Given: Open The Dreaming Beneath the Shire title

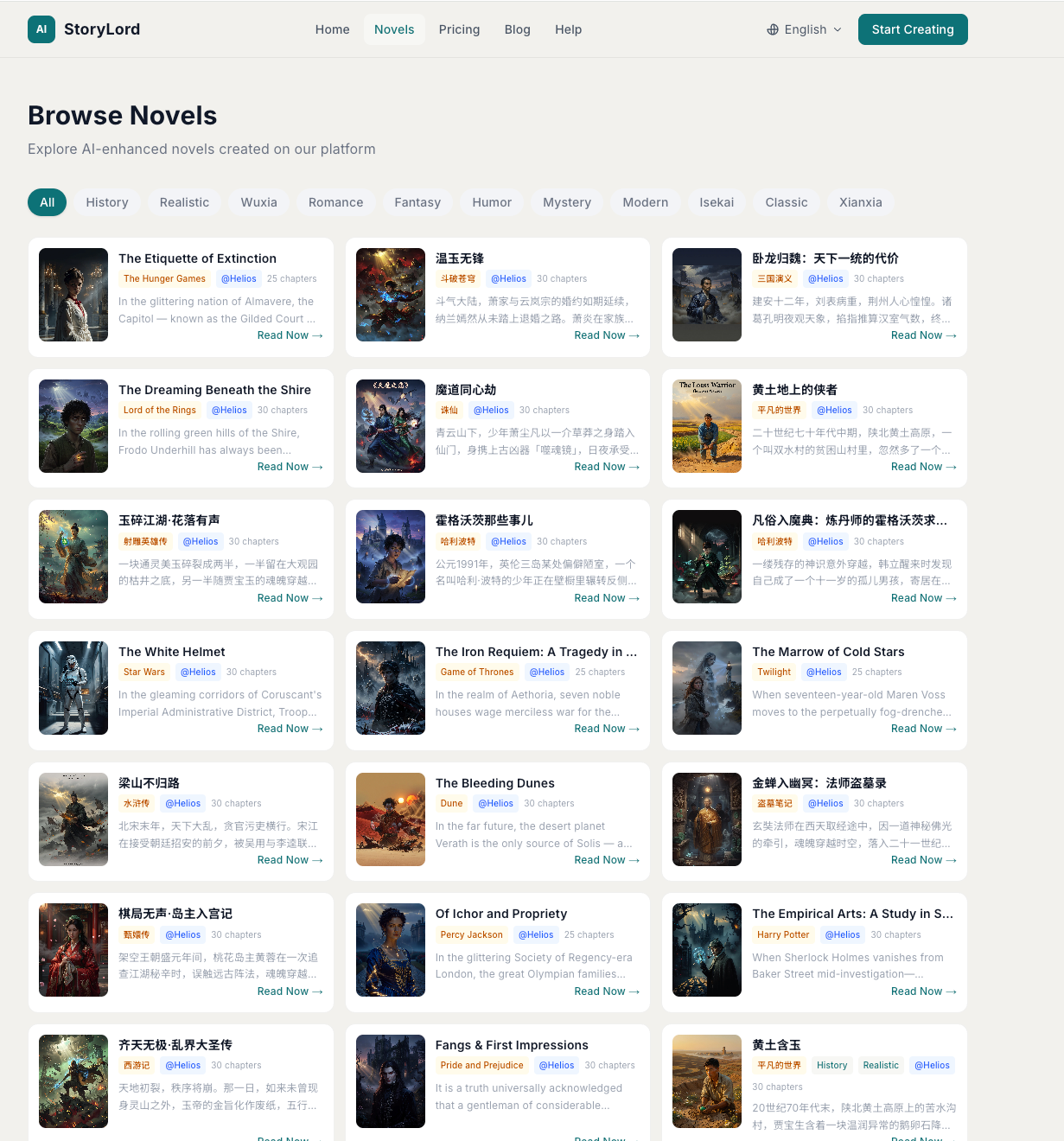Looking at the screenshot, I should [x=214, y=390].
